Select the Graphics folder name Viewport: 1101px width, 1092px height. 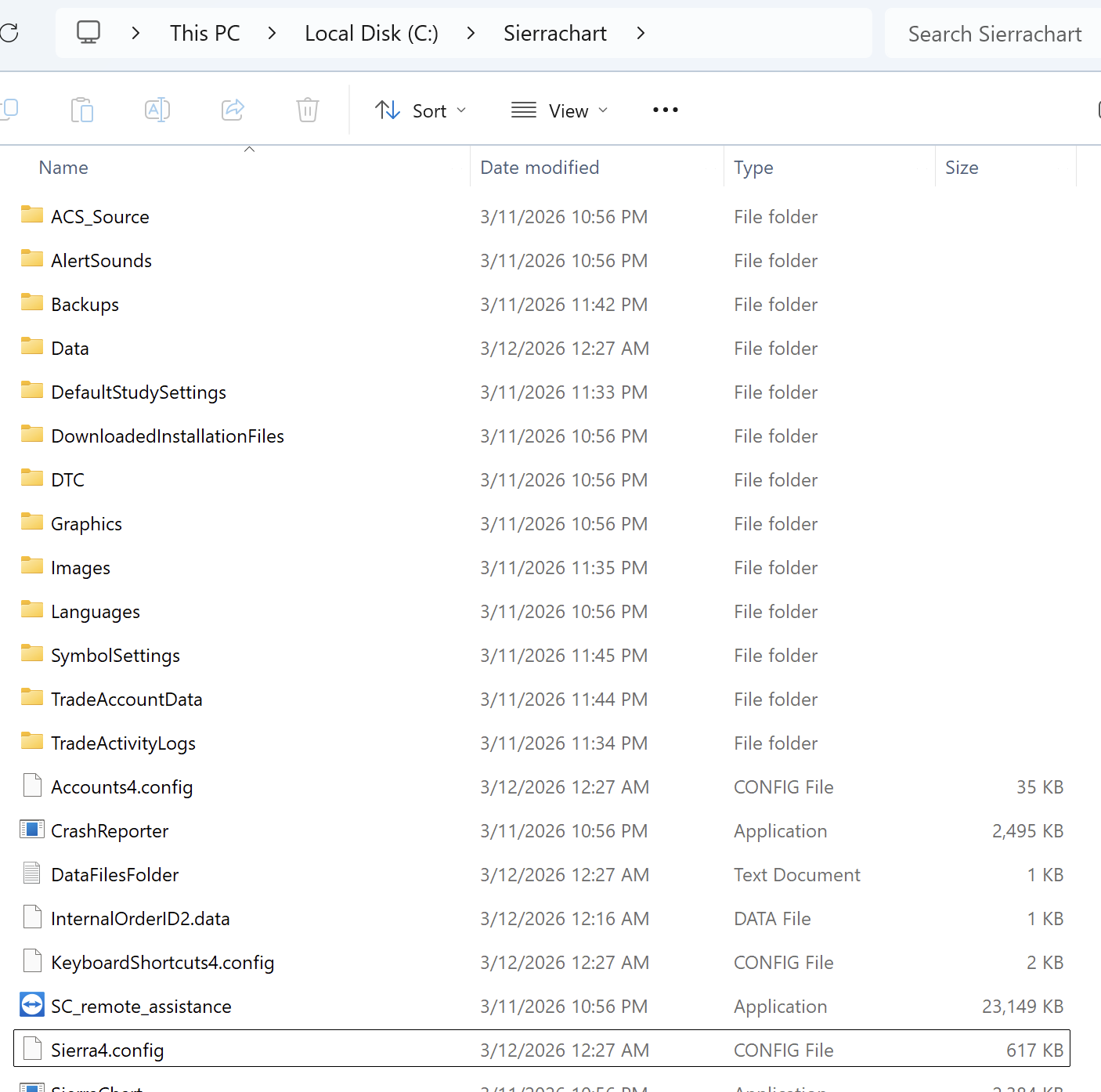tap(87, 524)
